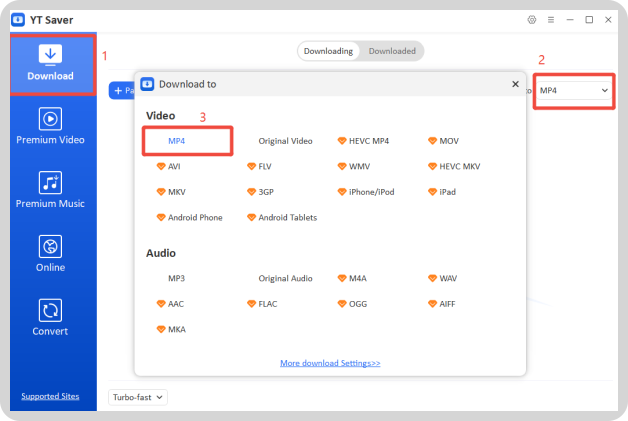The width and height of the screenshot is (628, 421).
Task: Open the Online browser section
Action: point(50,254)
